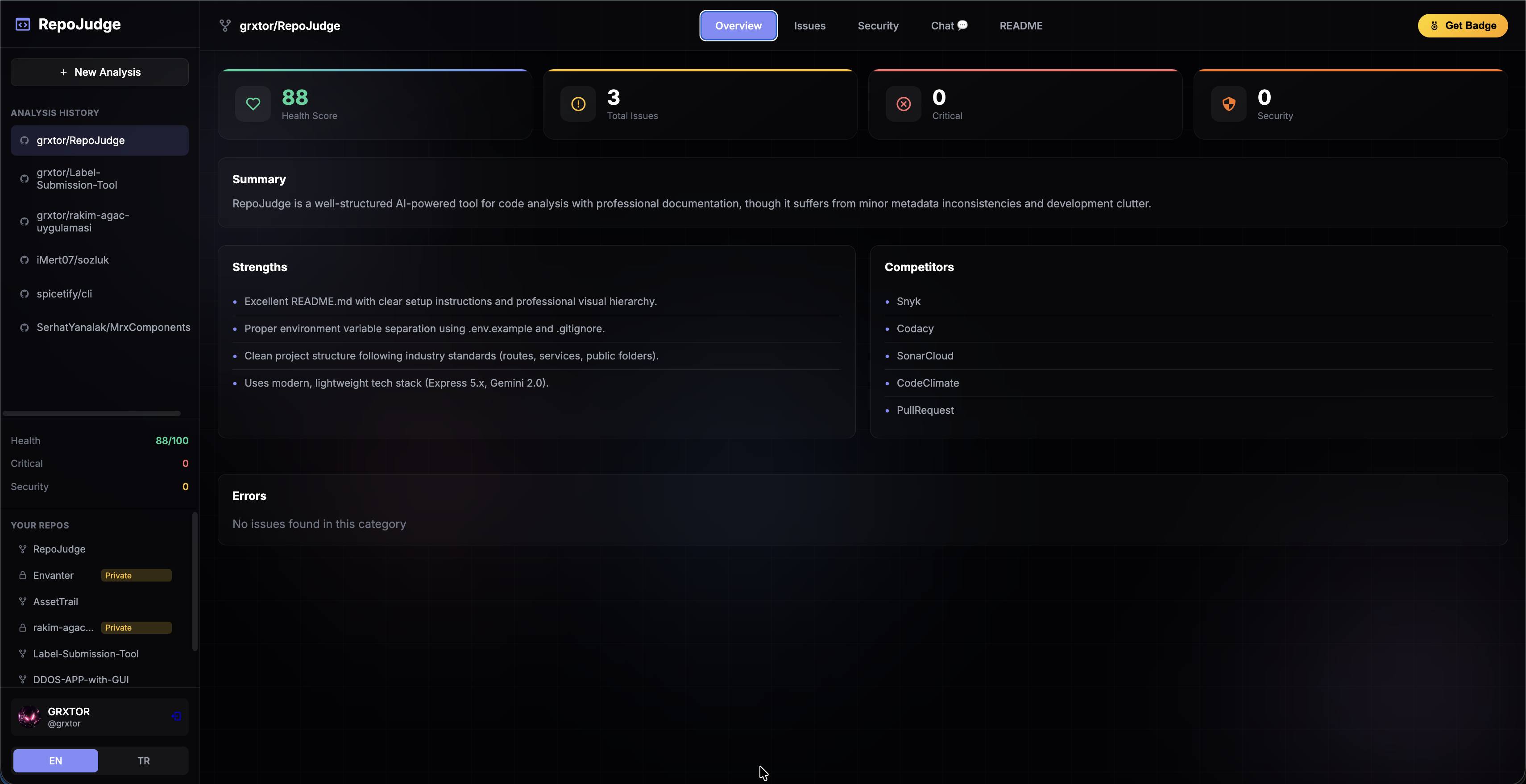Screen dimensions: 1526x784
Task: Switch to the Issues tab
Action: pos(809,25)
